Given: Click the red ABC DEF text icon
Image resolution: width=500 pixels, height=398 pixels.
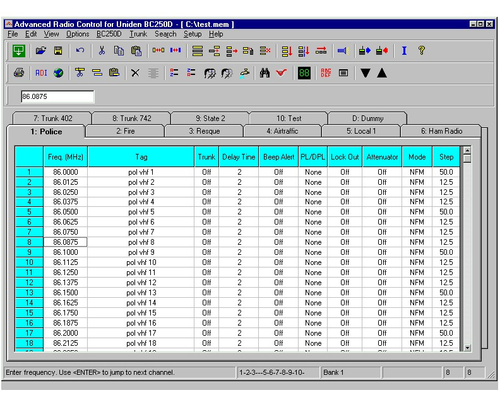Looking at the screenshot, I should [x=326, y=73].
